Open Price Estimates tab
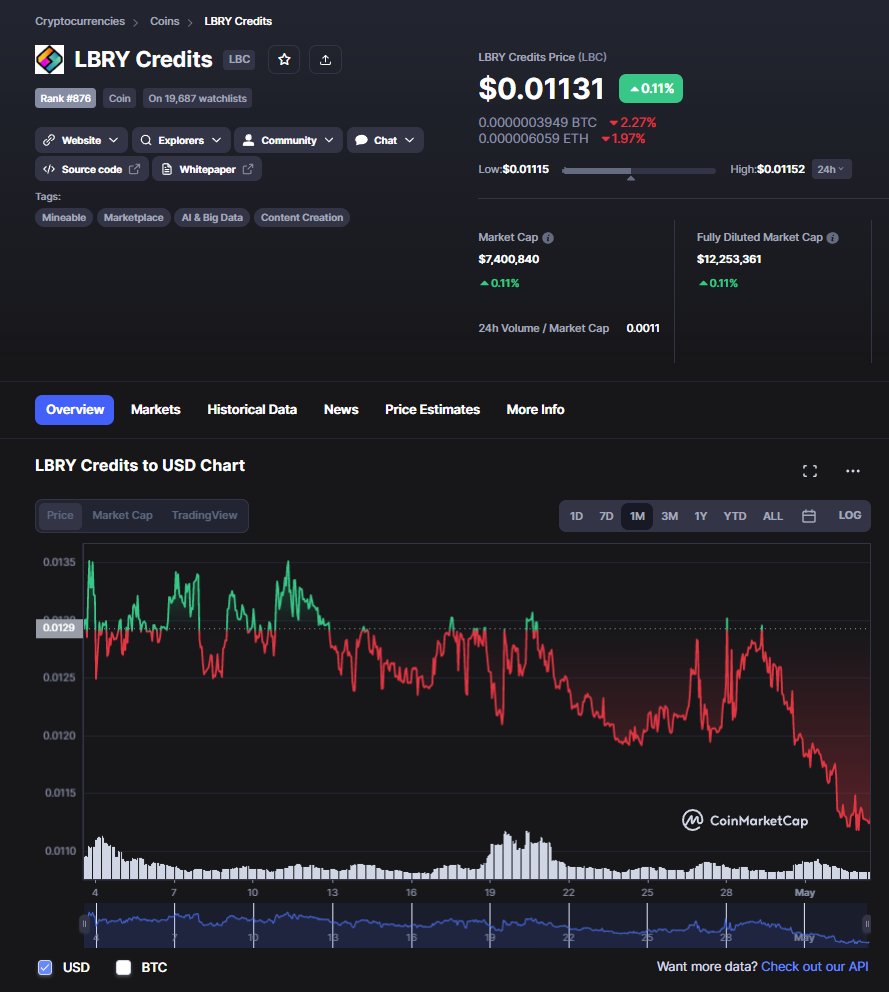This screenshot has height=992, width=889. [x=432, y=410]
